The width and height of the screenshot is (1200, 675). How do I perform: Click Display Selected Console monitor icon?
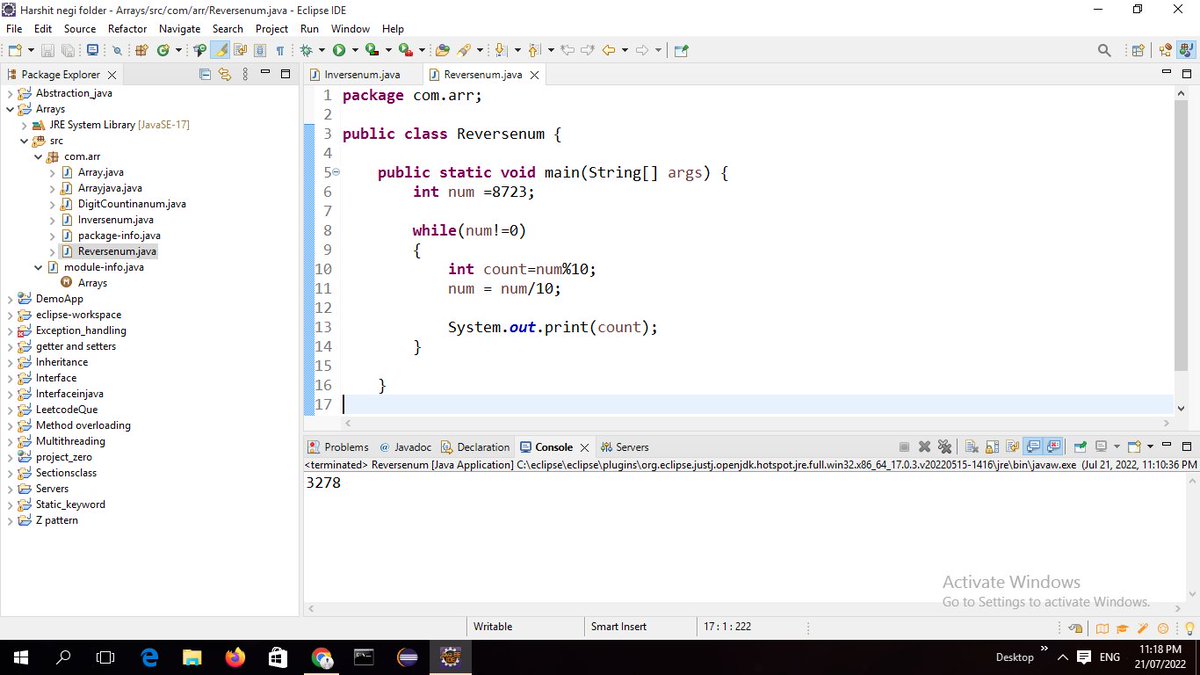click(1101, 447)
